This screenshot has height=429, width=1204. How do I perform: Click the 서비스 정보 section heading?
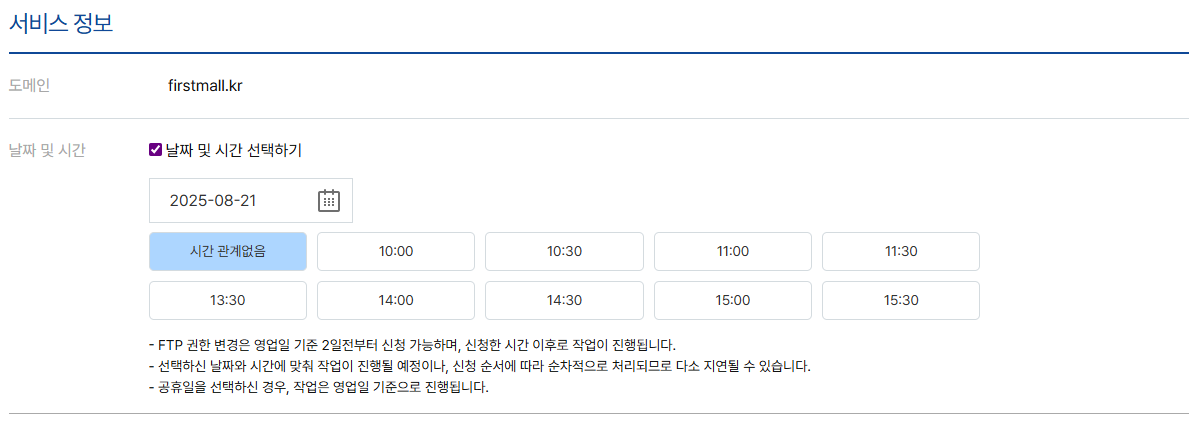[61, 23]
